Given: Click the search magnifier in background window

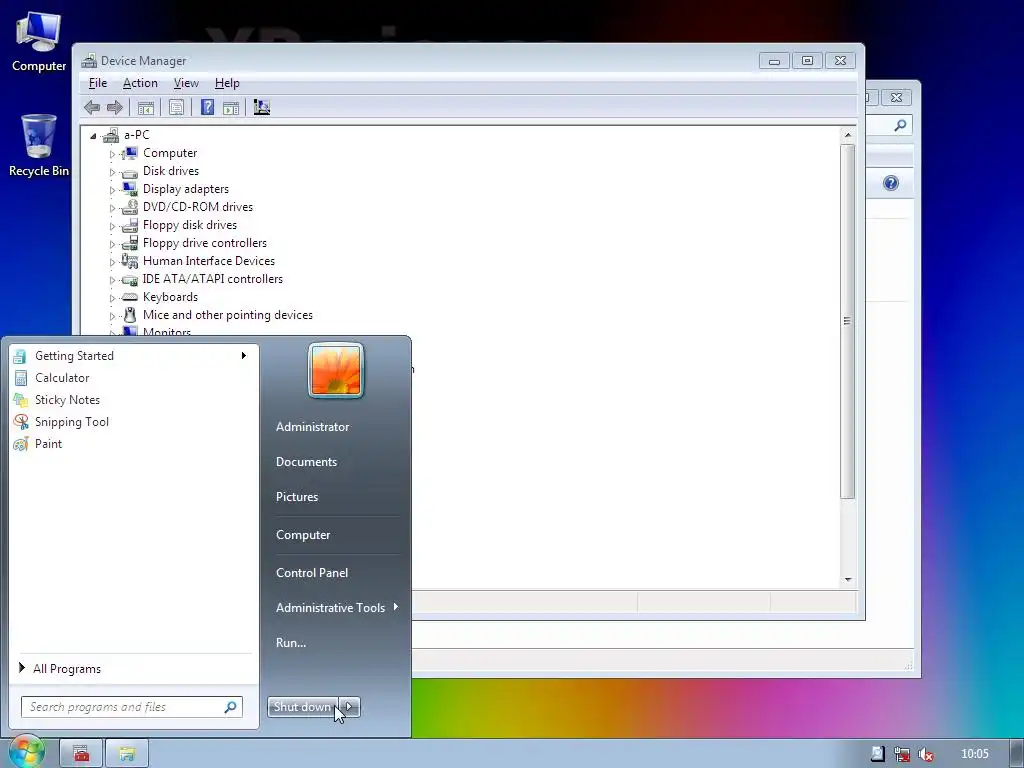Looking at the screenshot, I should 900,125.
